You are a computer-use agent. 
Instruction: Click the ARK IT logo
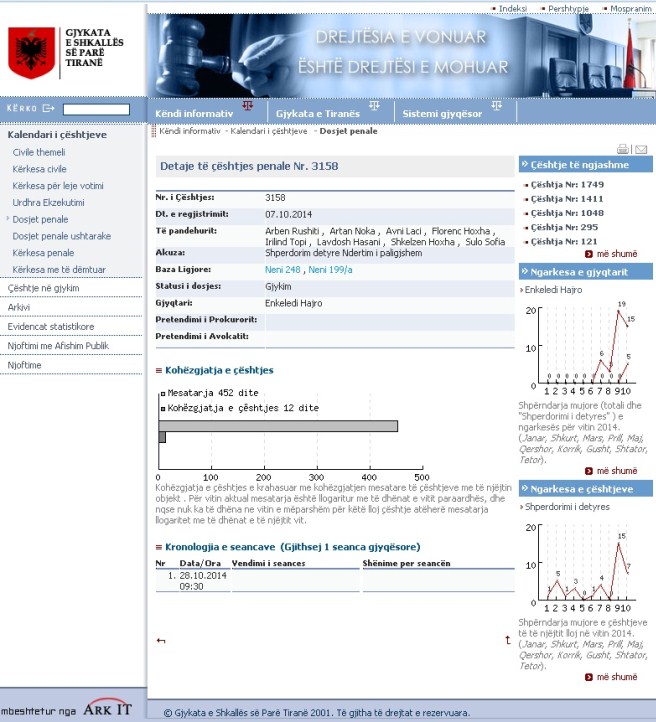[x=107, y=707]
